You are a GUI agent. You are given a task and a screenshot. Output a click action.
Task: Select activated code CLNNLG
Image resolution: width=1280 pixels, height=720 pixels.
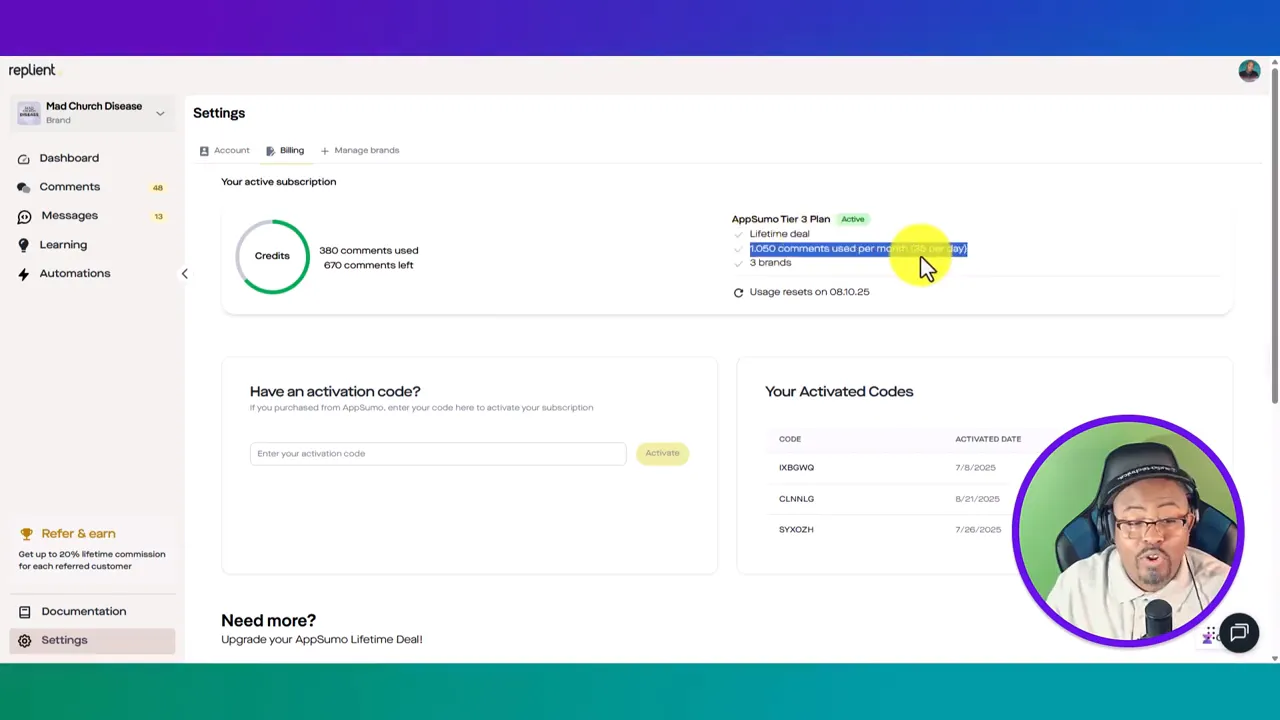point(796,499)
